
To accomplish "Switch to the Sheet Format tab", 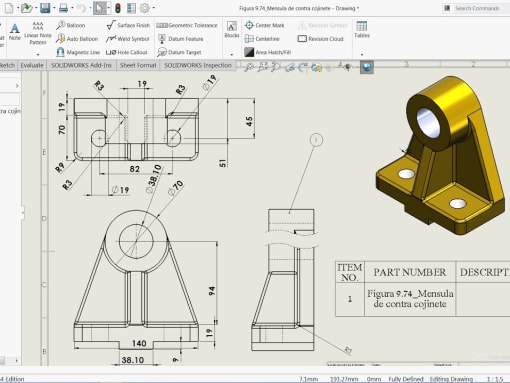I will pyautogui.click(x=138, y=65).
